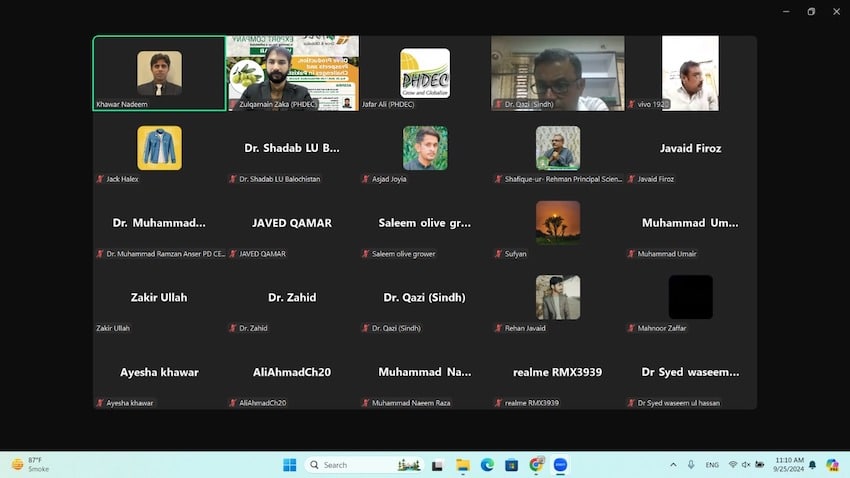Open the weather widget showing 87°F Smoke
This screenshot has width=850, height=478.
point(30,465)
